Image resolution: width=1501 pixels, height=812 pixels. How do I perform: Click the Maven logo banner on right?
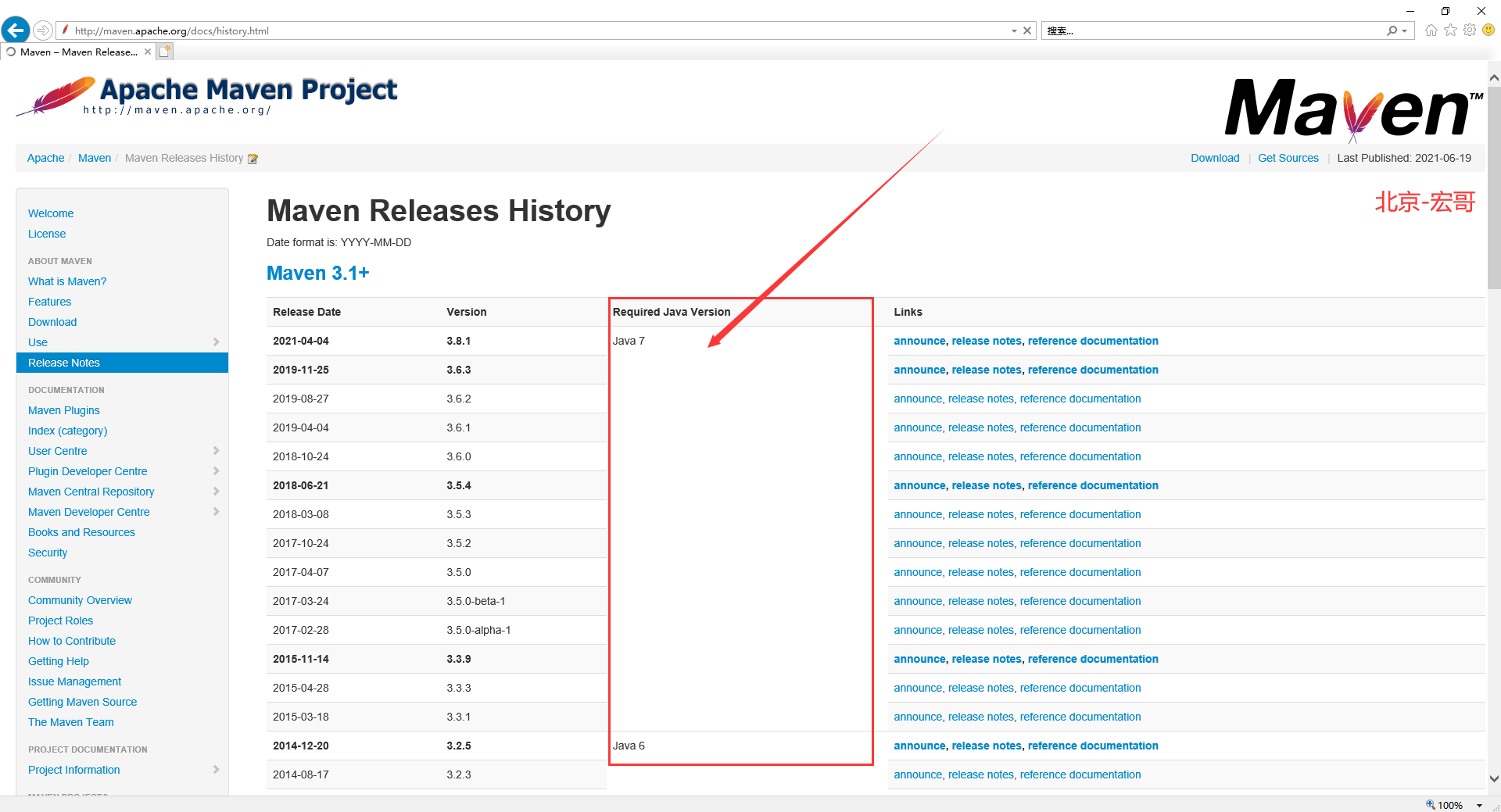1354,109
